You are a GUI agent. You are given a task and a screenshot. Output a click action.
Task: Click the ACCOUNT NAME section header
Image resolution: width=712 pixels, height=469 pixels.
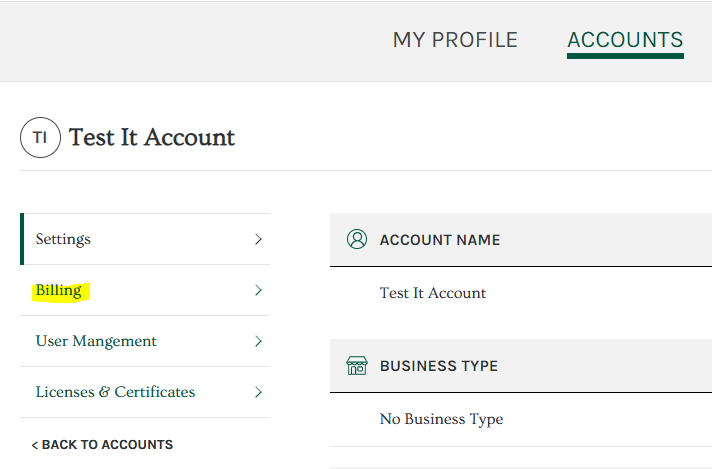[521, 240]
